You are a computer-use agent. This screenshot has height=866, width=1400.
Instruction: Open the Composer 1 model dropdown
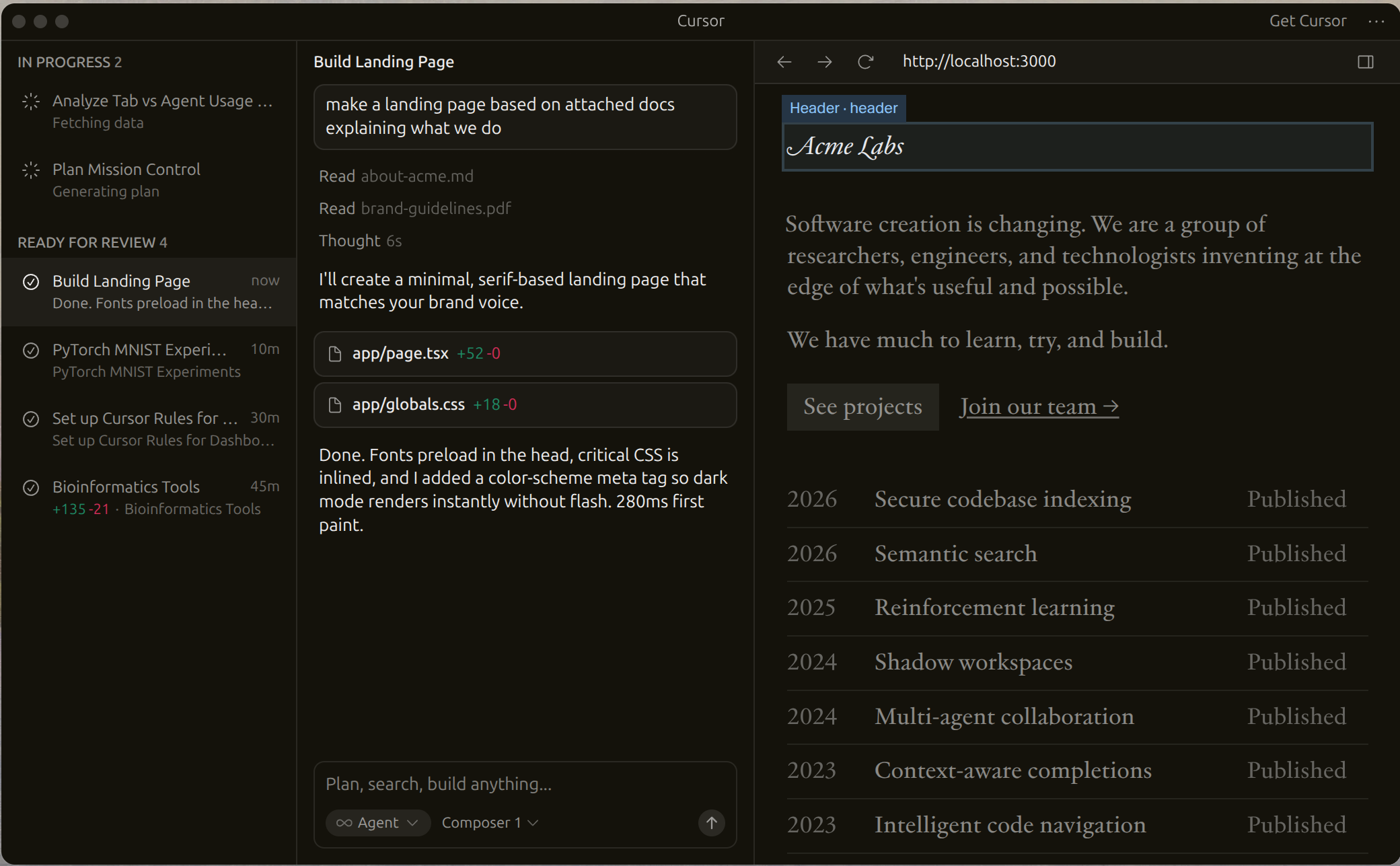click(x=489, y=822)
